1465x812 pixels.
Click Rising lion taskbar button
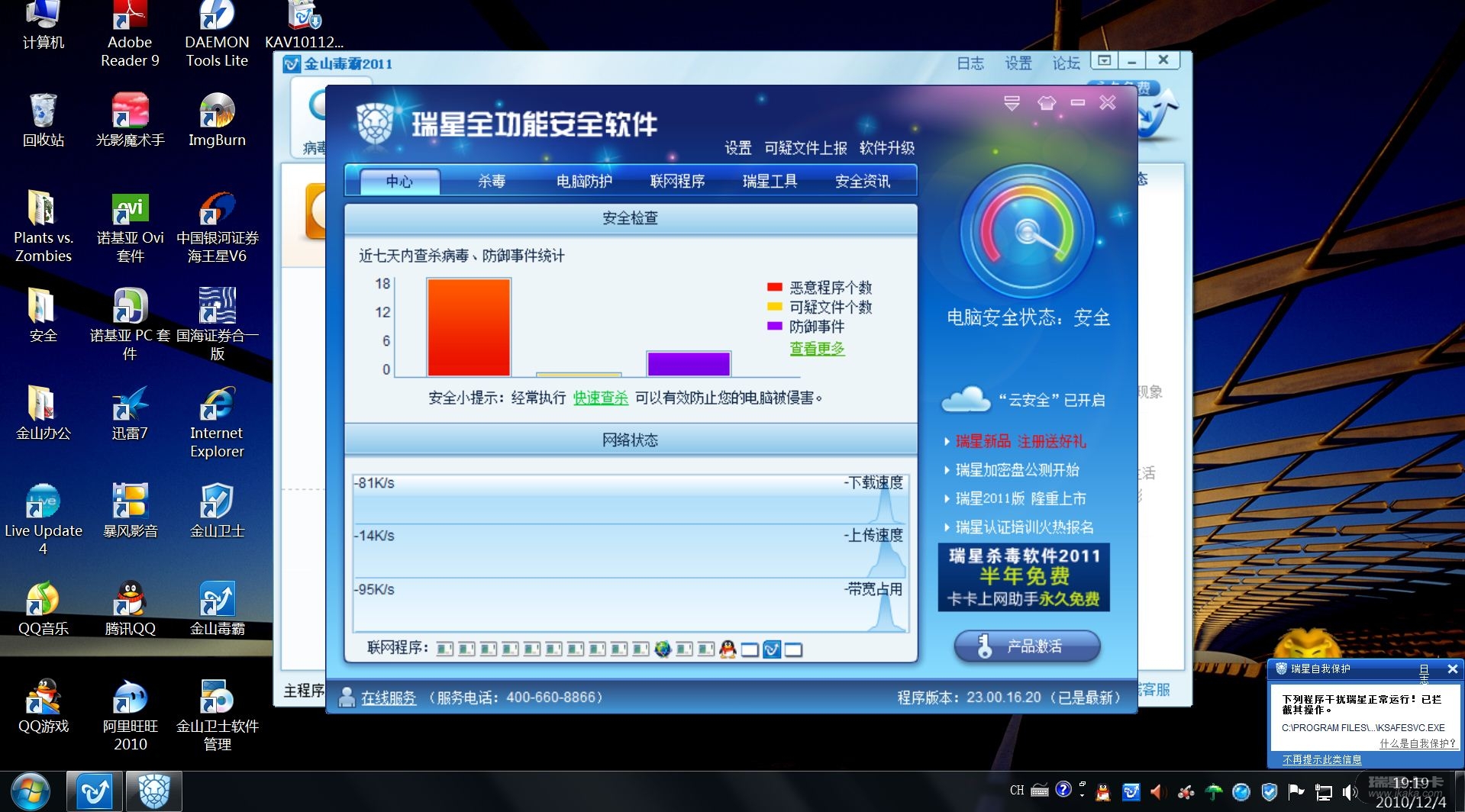(x=154, y=791)
